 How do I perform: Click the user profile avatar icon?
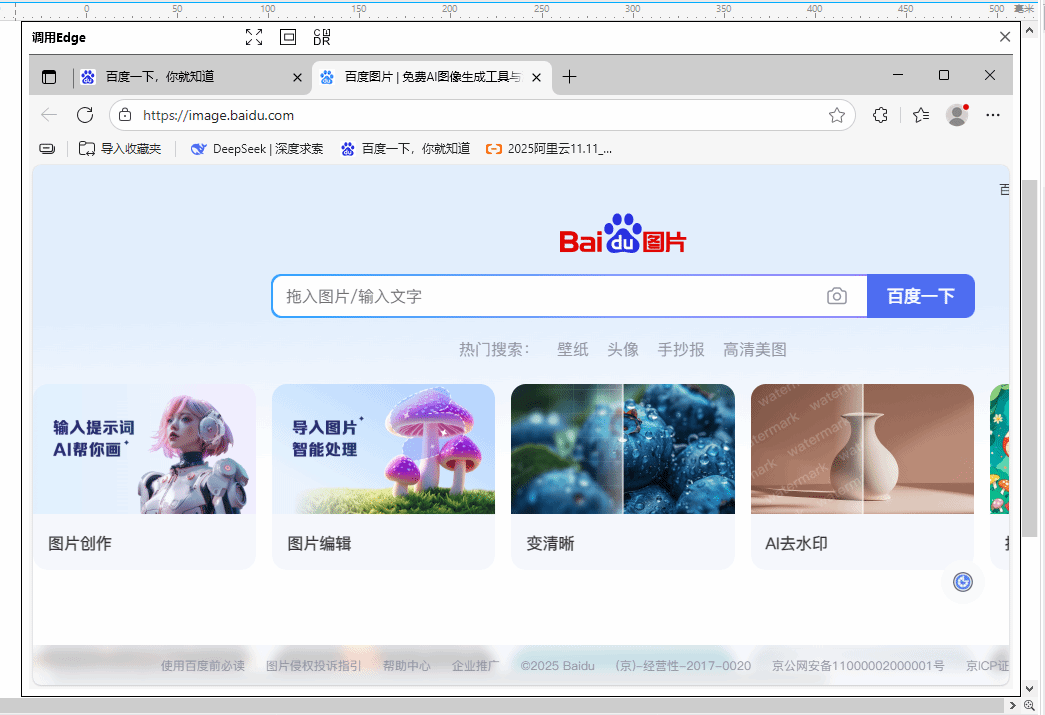pos(957,115)
